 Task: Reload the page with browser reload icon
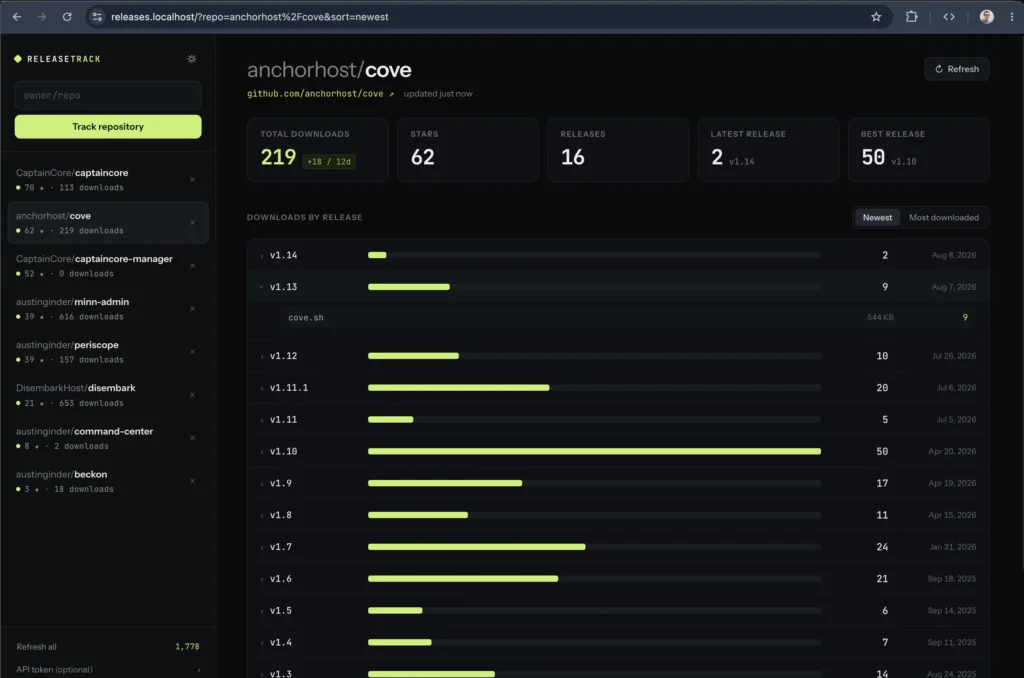click(x=67, y=17)
